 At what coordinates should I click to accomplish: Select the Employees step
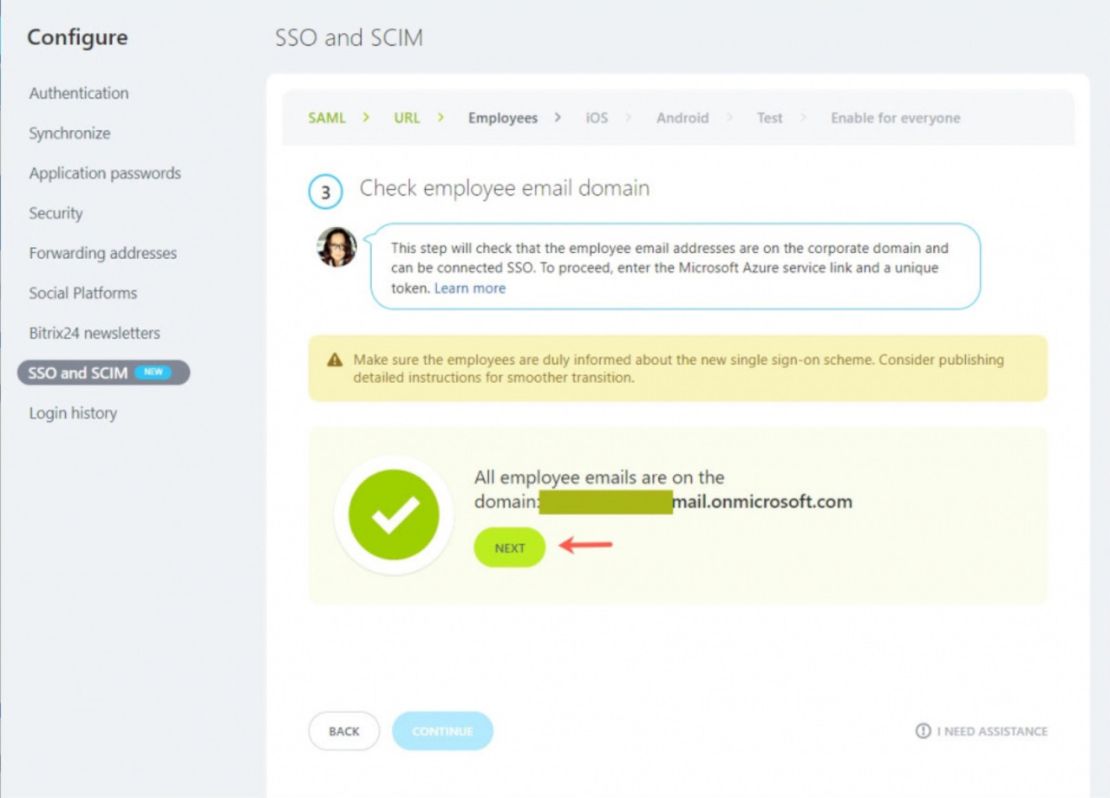coord(503,118)
